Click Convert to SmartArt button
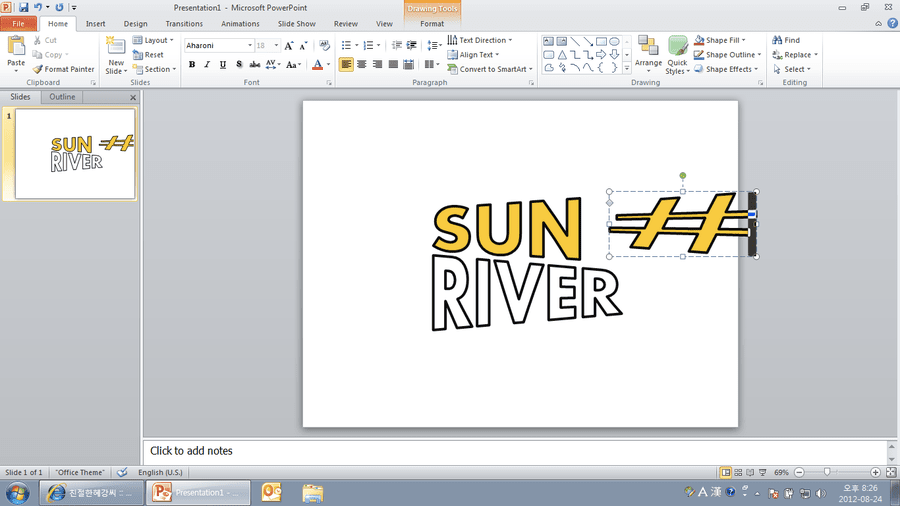900x506 pixels. tap(490, 69)
